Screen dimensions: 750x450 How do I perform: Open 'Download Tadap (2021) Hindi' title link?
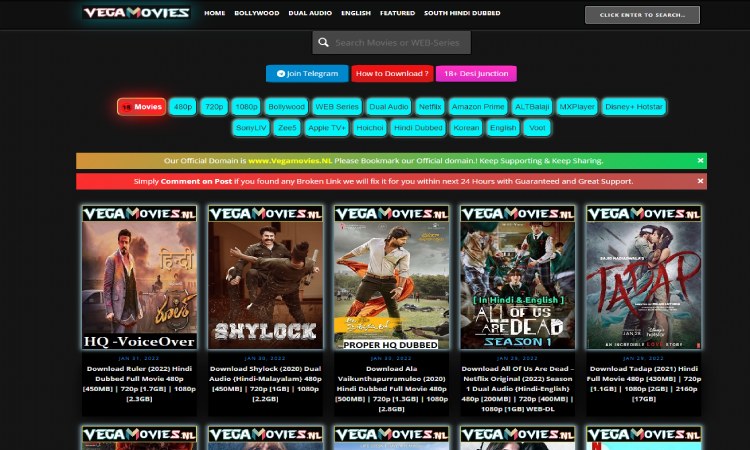click(x=644, y=384)
